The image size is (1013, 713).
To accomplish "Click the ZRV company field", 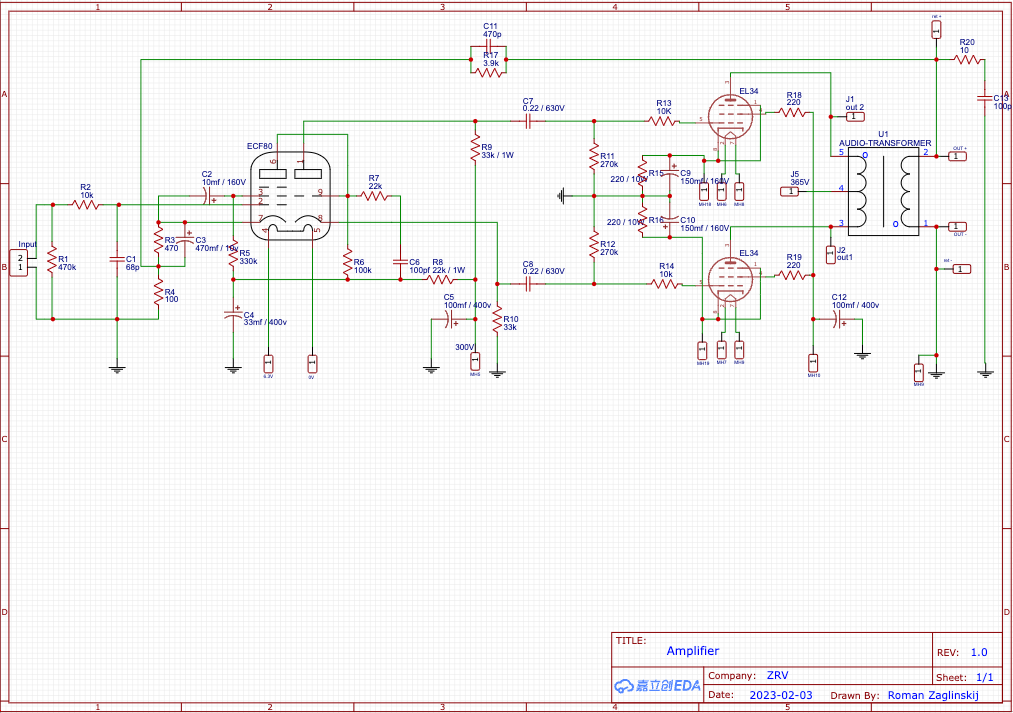I will 777,675.
